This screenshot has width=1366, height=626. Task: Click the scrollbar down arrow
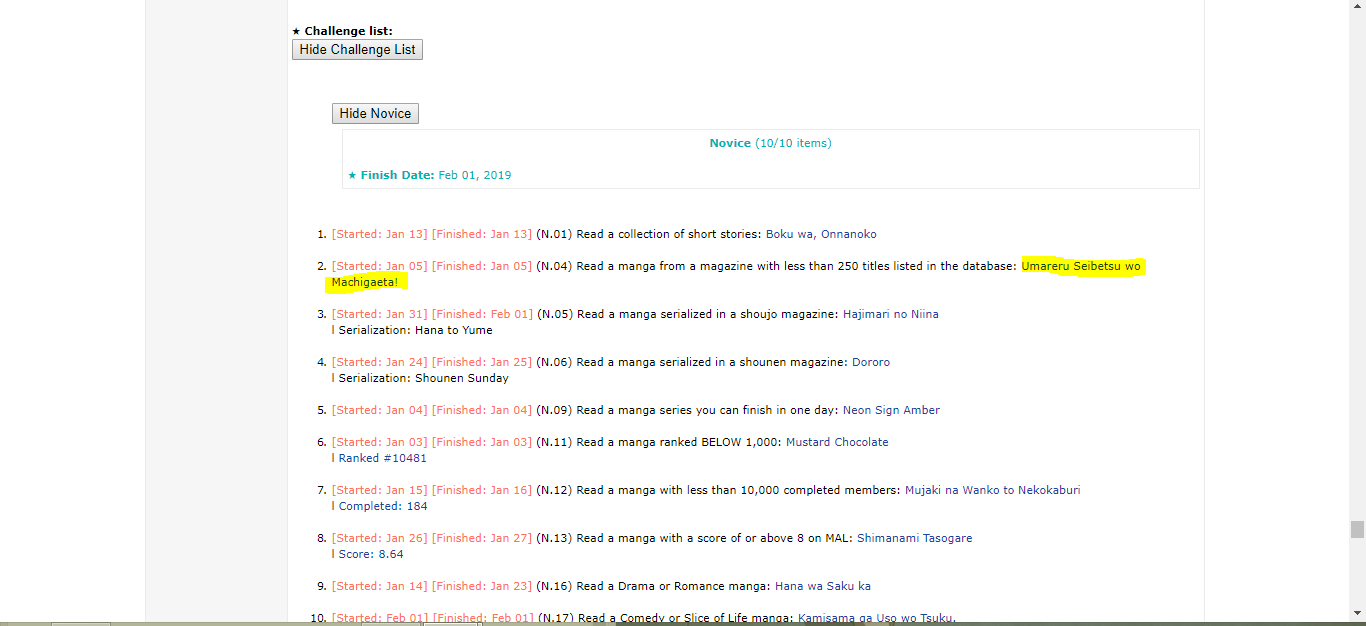click(x=1357, y=612)
